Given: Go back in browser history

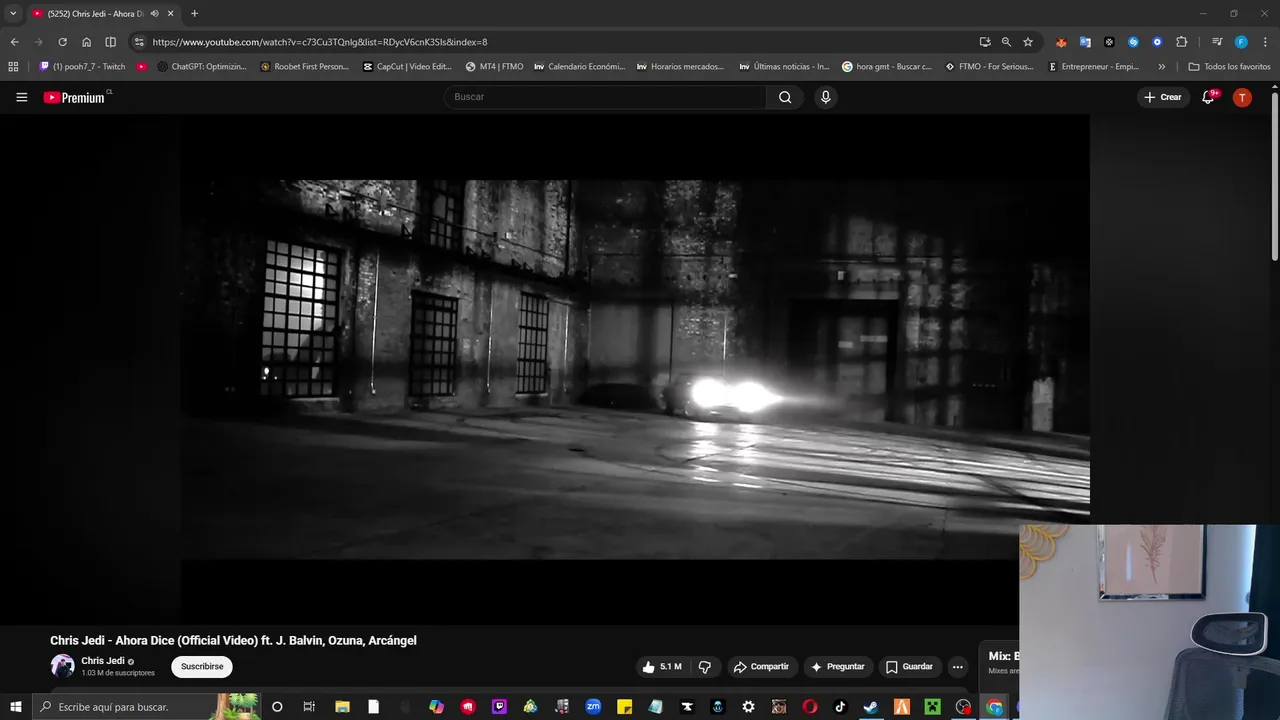Looking at the screenshot, I should tap(14, 42).
